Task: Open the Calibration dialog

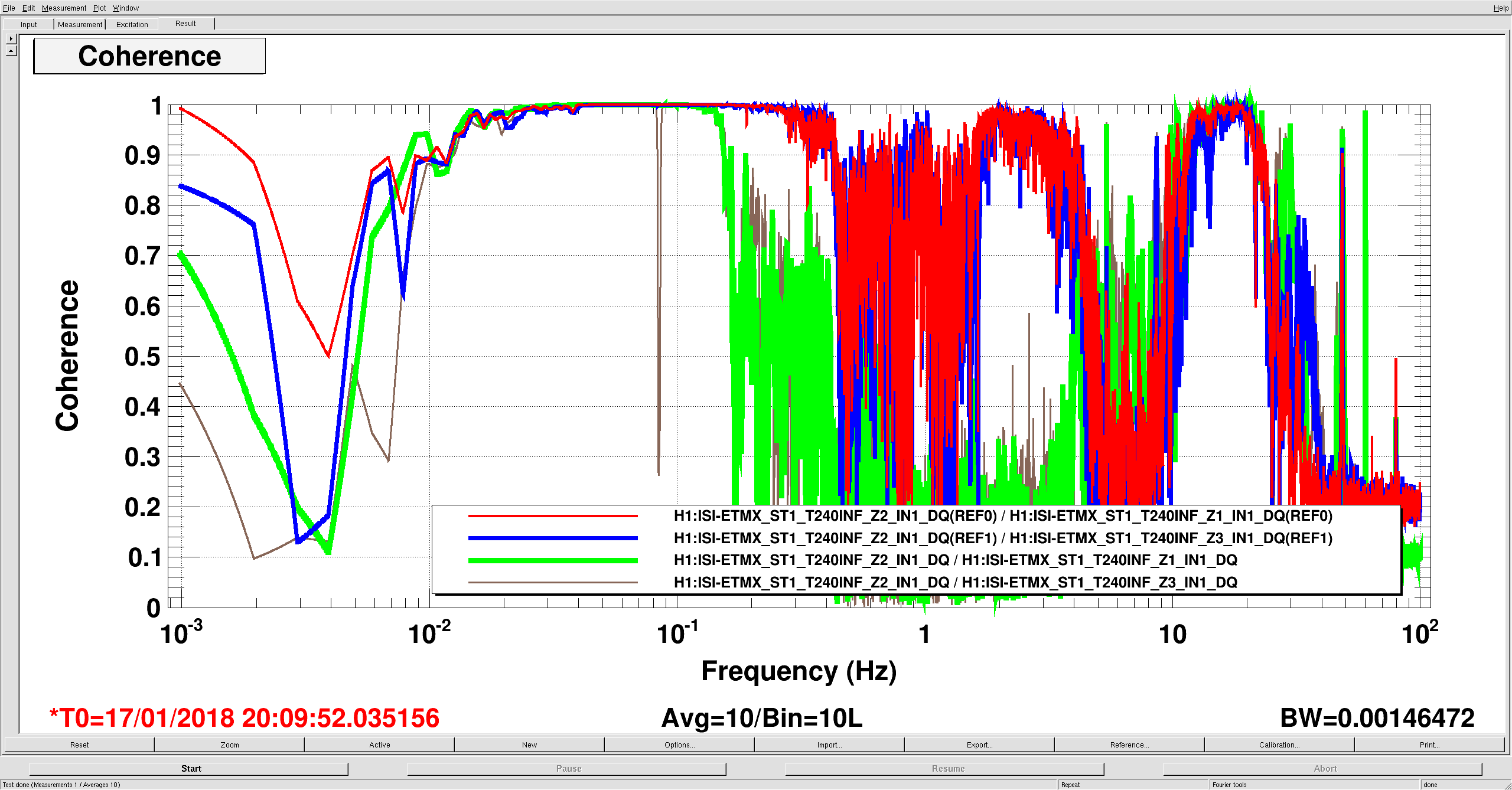Action: pos(1279,745)
